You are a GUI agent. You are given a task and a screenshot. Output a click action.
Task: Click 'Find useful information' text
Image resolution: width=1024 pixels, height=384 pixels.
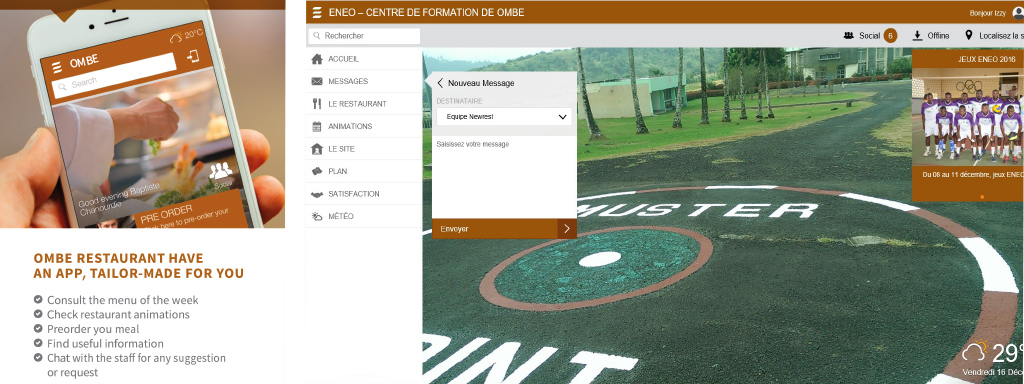(105, 344)
